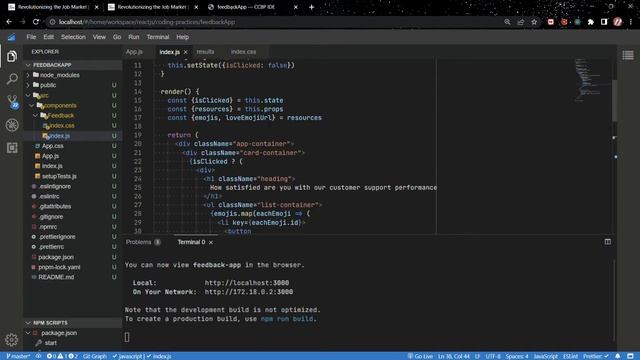This screenshot has height=360, width=640.
Task: Open the Explorer view in activity bar
Action: click(12, 56)
